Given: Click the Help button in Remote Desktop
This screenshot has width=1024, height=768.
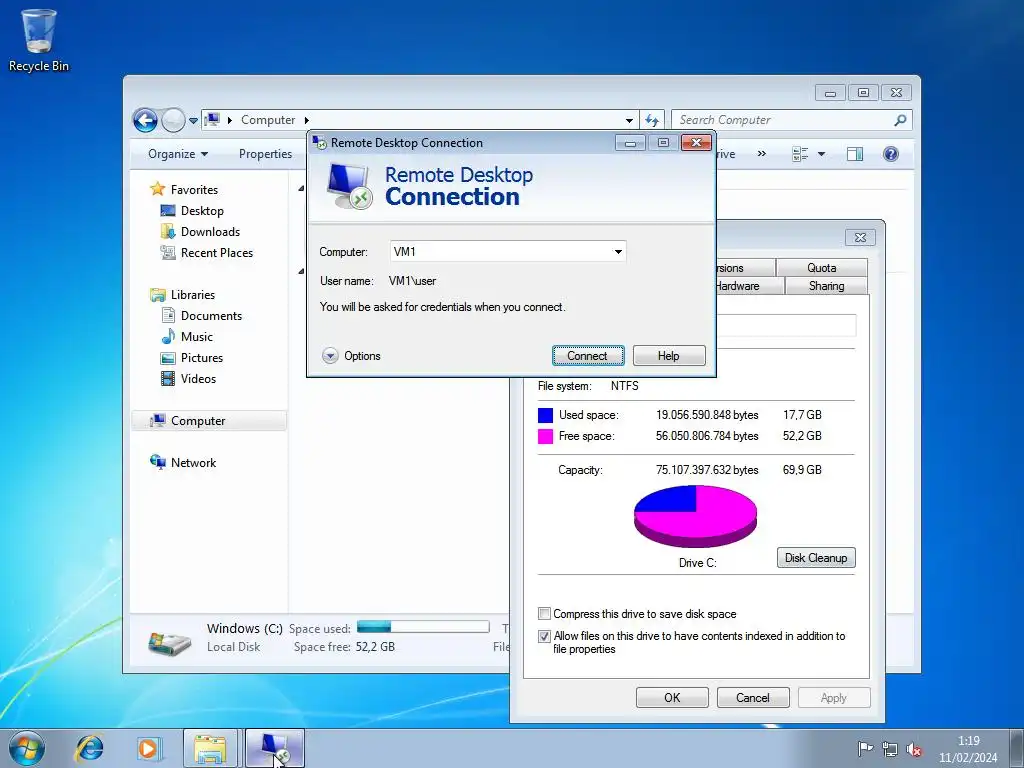Looking at the screenshot, I should [669, 356].
